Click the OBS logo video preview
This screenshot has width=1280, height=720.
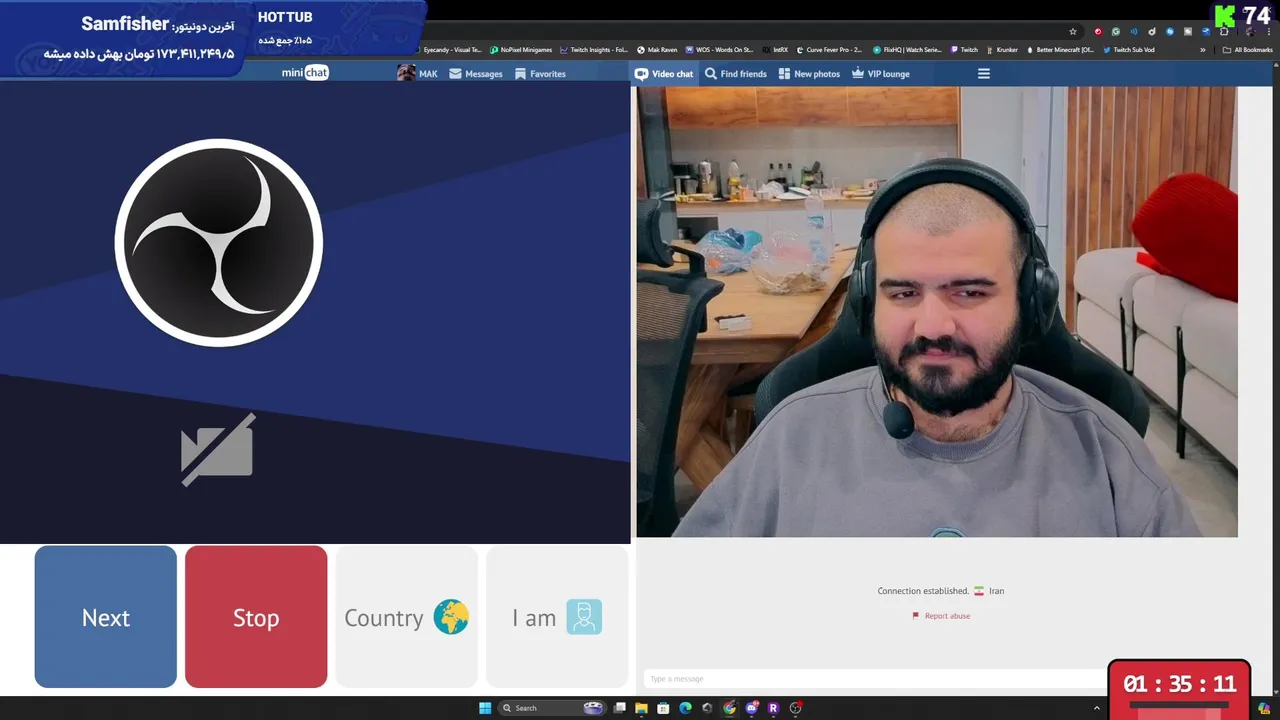click(x=218, y=243)
